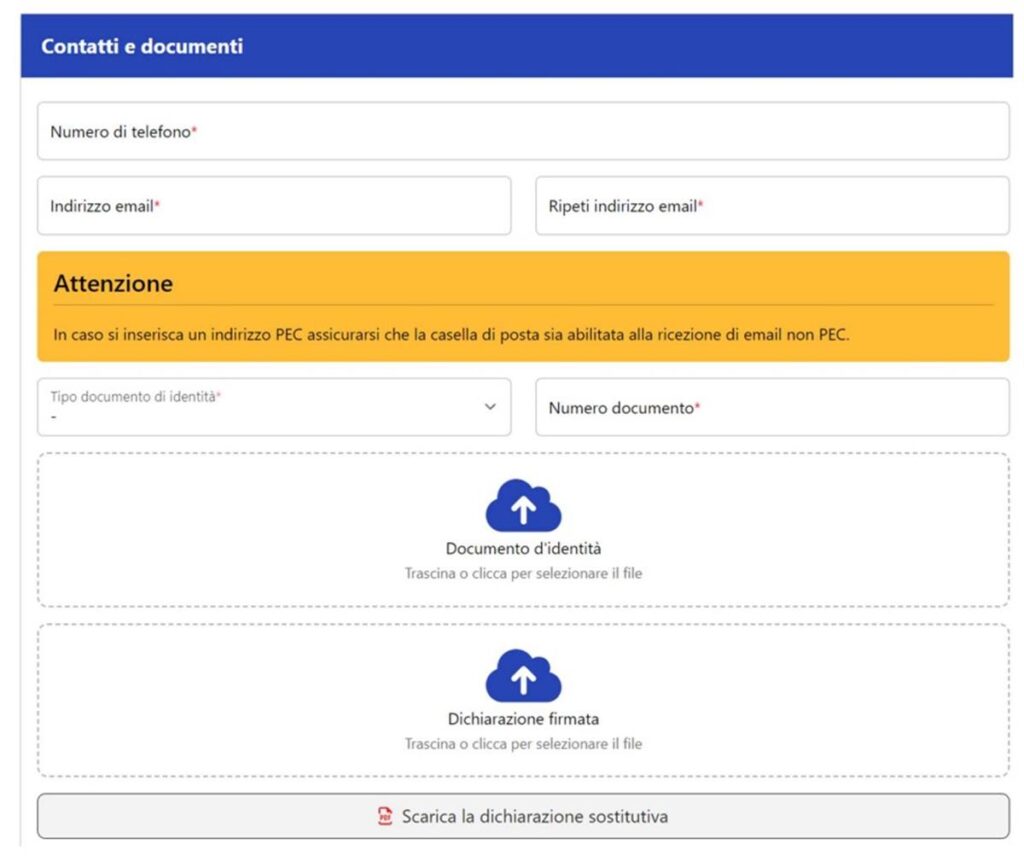Select the Ripeti indirizzo email field
The image size is (1024, 856).
[772, 206]
